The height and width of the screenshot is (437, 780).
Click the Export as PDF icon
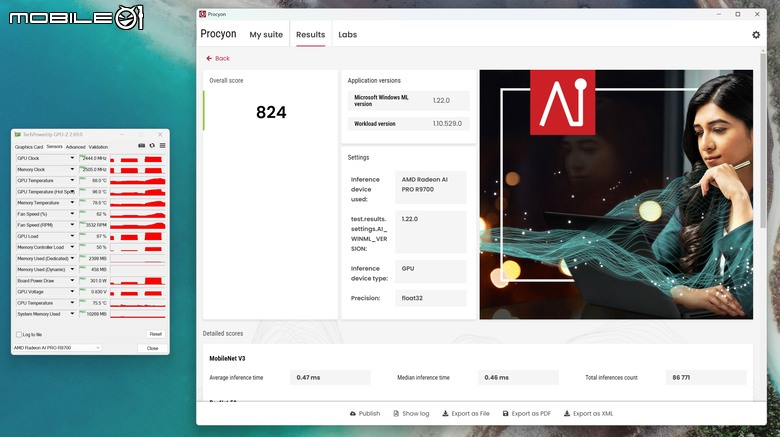pos(505,414)
